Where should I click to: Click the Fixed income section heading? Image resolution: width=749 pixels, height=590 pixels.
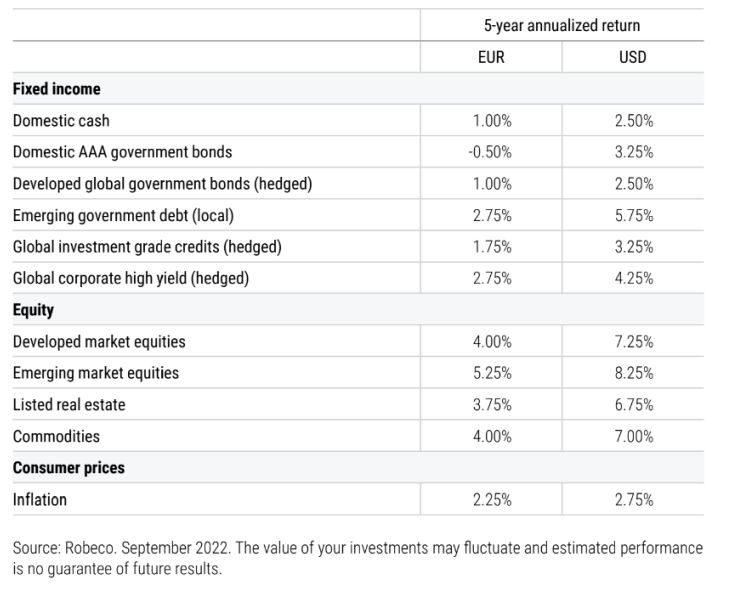tap(57, 89)
